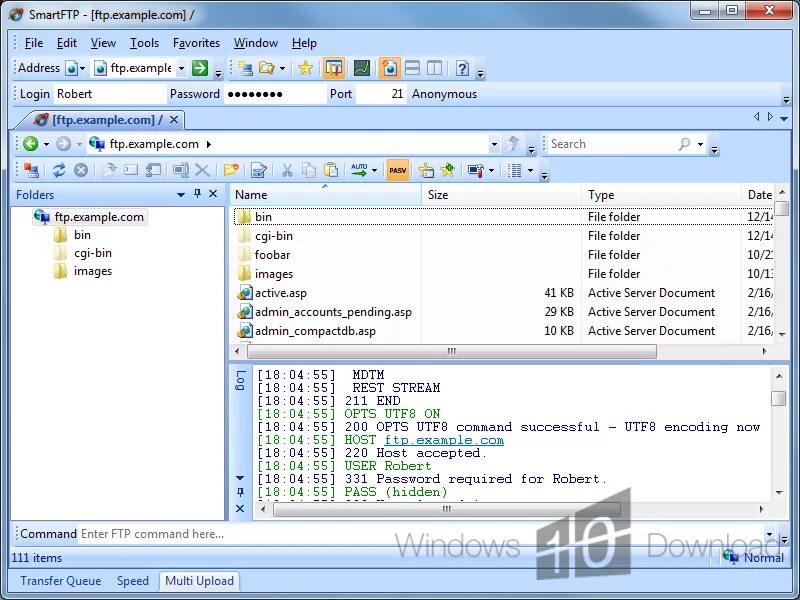Image resolution: width=800 pixels, height=600 pixels.
Task: Open the help question mark icon
Action: click(x=462, y=68)
